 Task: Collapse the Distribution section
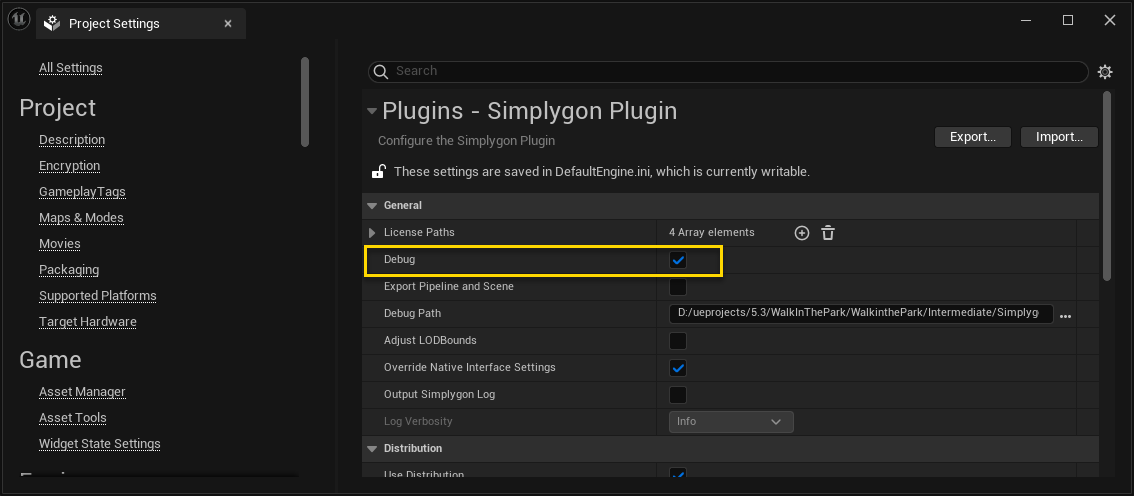pos(373,449)
